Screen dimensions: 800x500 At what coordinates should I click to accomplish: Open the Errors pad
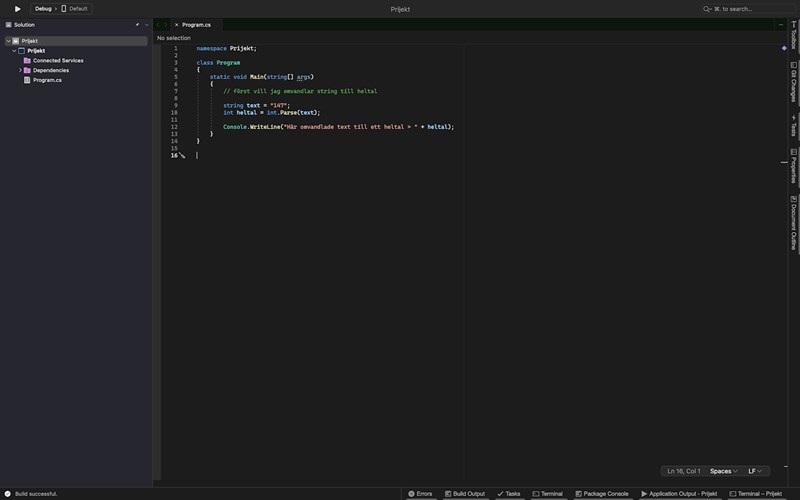click(x=420, y=494)
